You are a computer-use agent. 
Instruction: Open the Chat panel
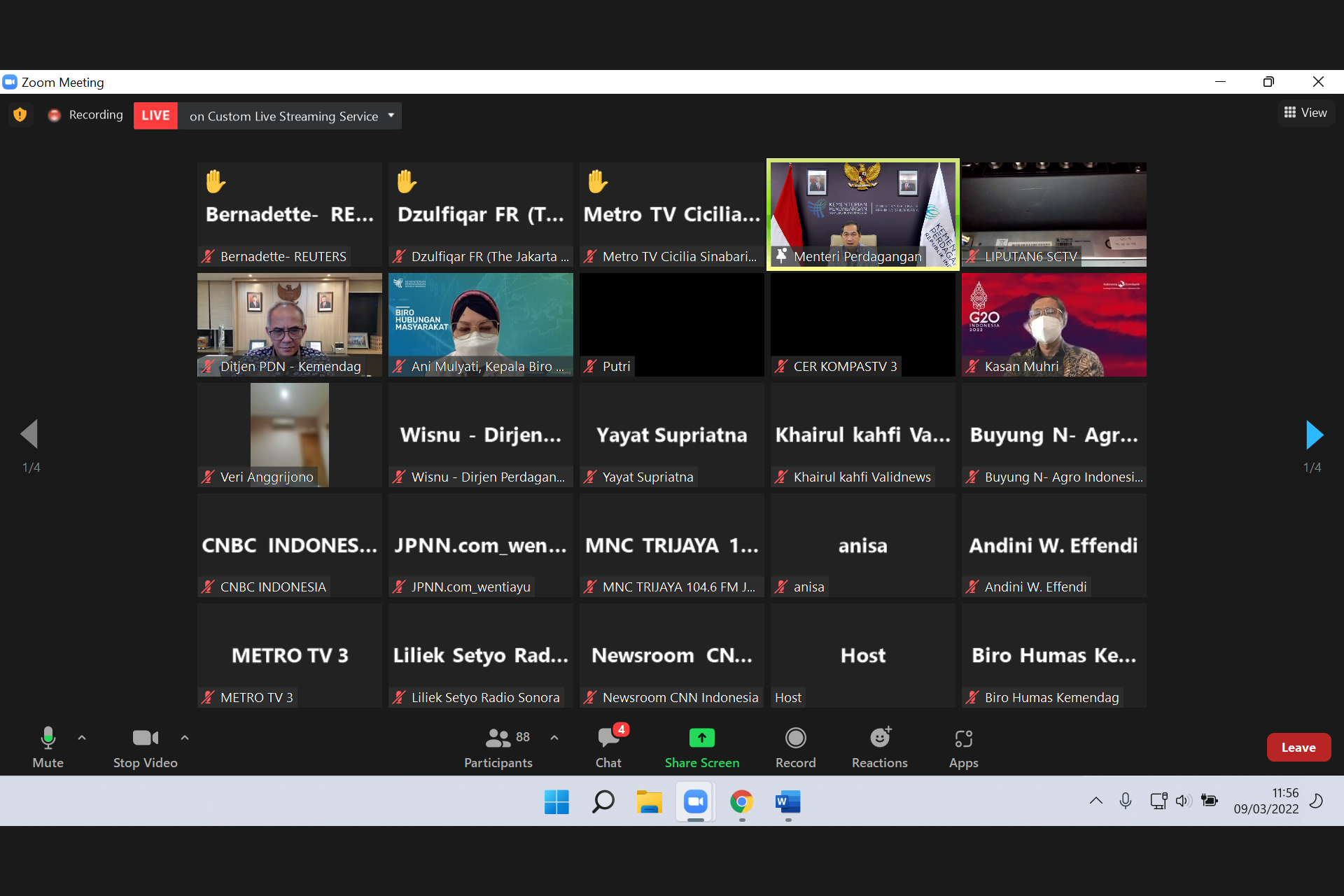(x=608, y=748)
